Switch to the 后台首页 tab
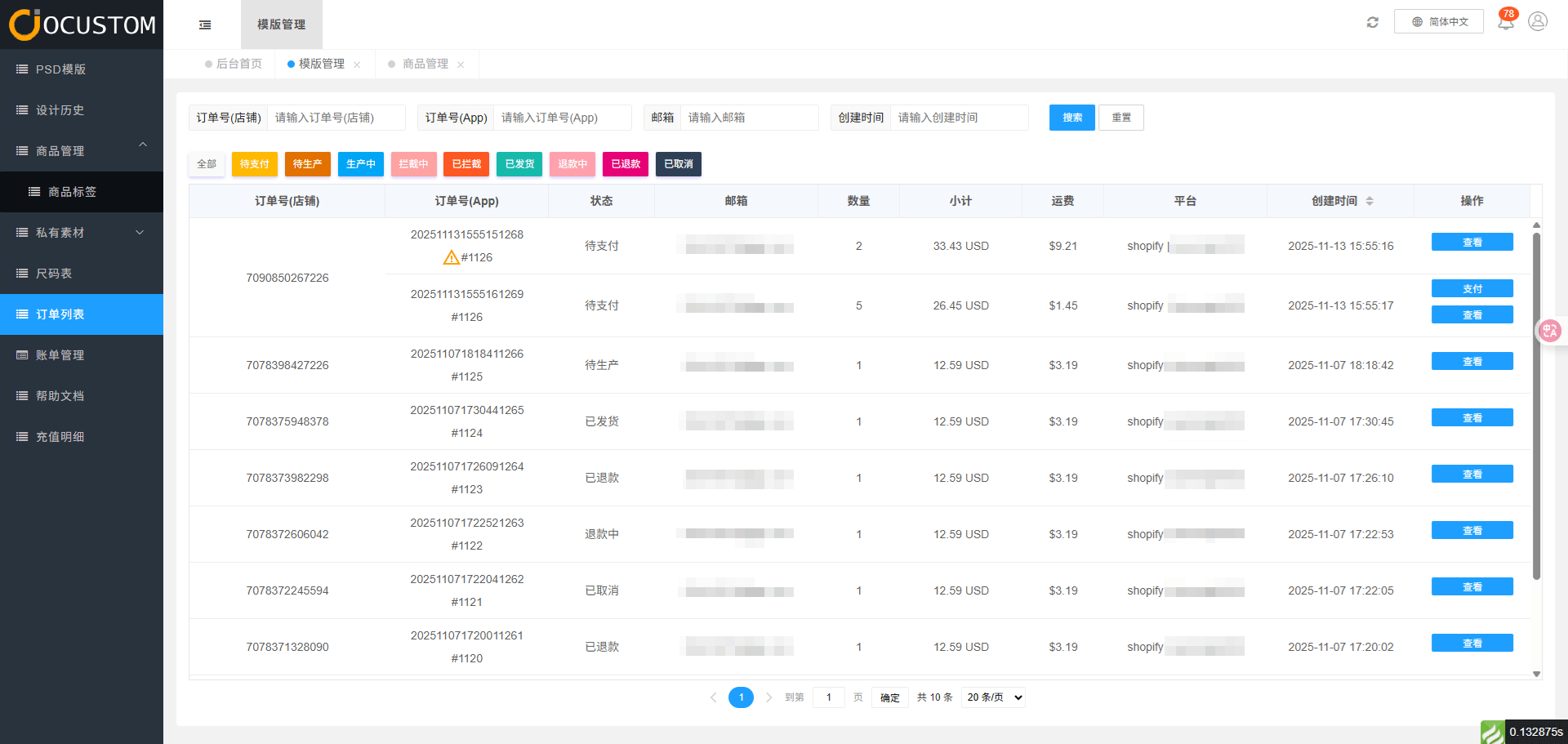 click(238, 64)
